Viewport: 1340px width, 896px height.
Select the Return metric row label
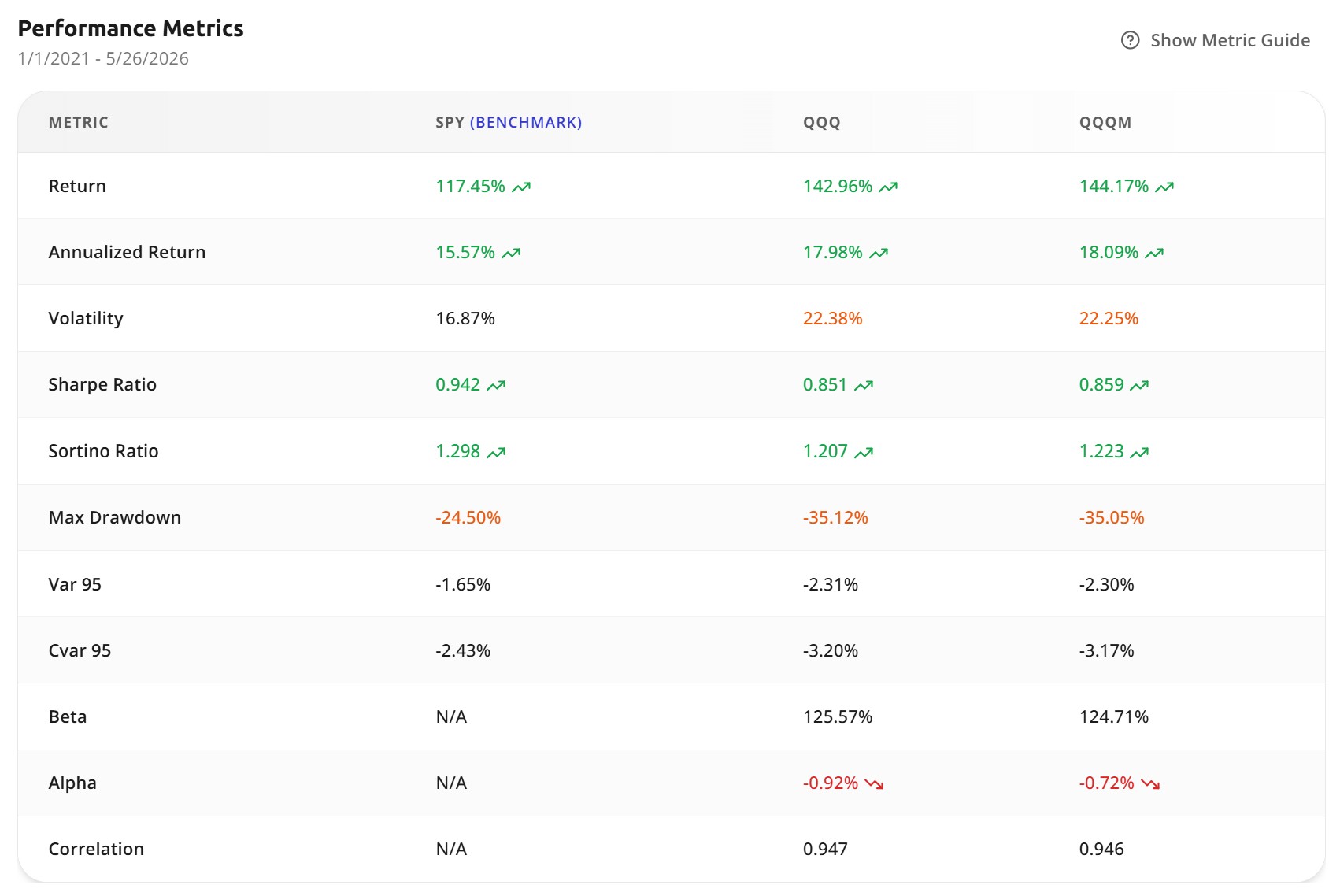click(77, 186)
